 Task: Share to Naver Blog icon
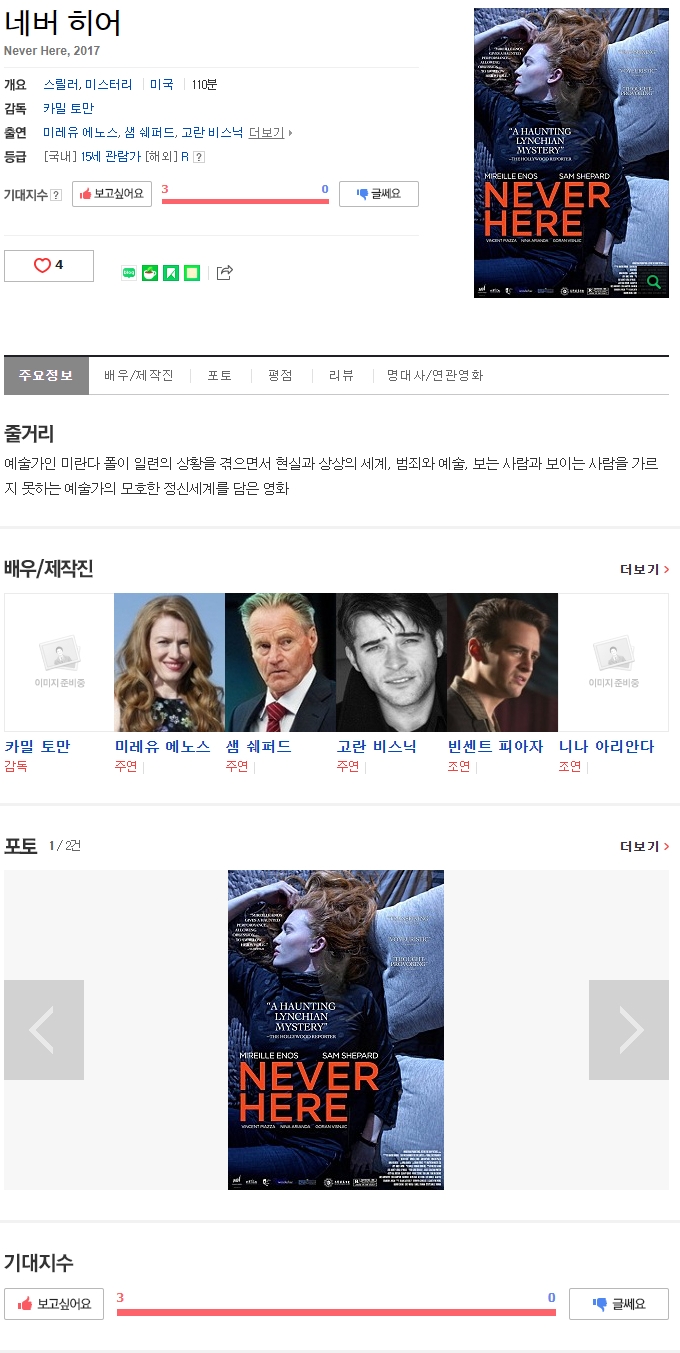point(129,273)
